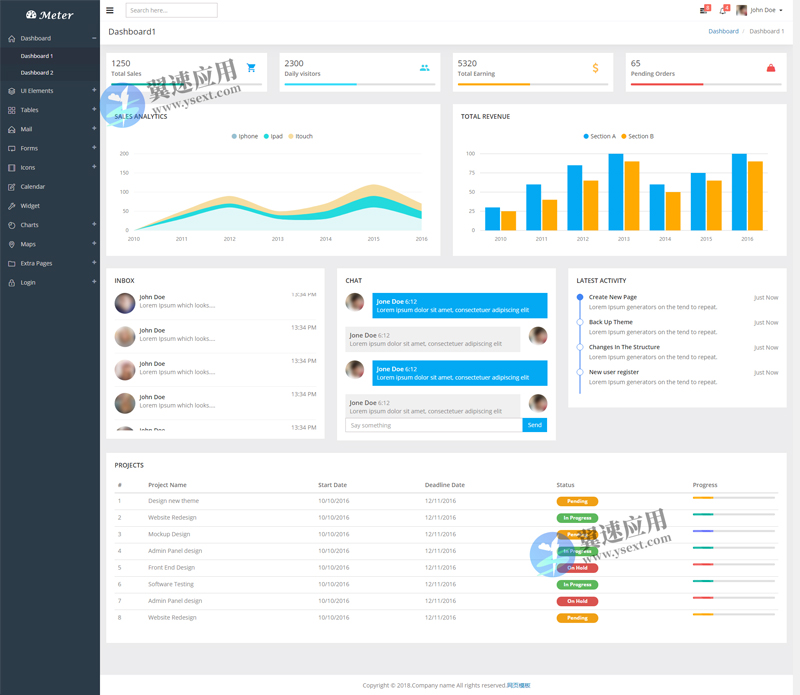800x695 pixels.
Task: Toggle Iphone series in Sales Analytics legend
Action: pos(243,136)
